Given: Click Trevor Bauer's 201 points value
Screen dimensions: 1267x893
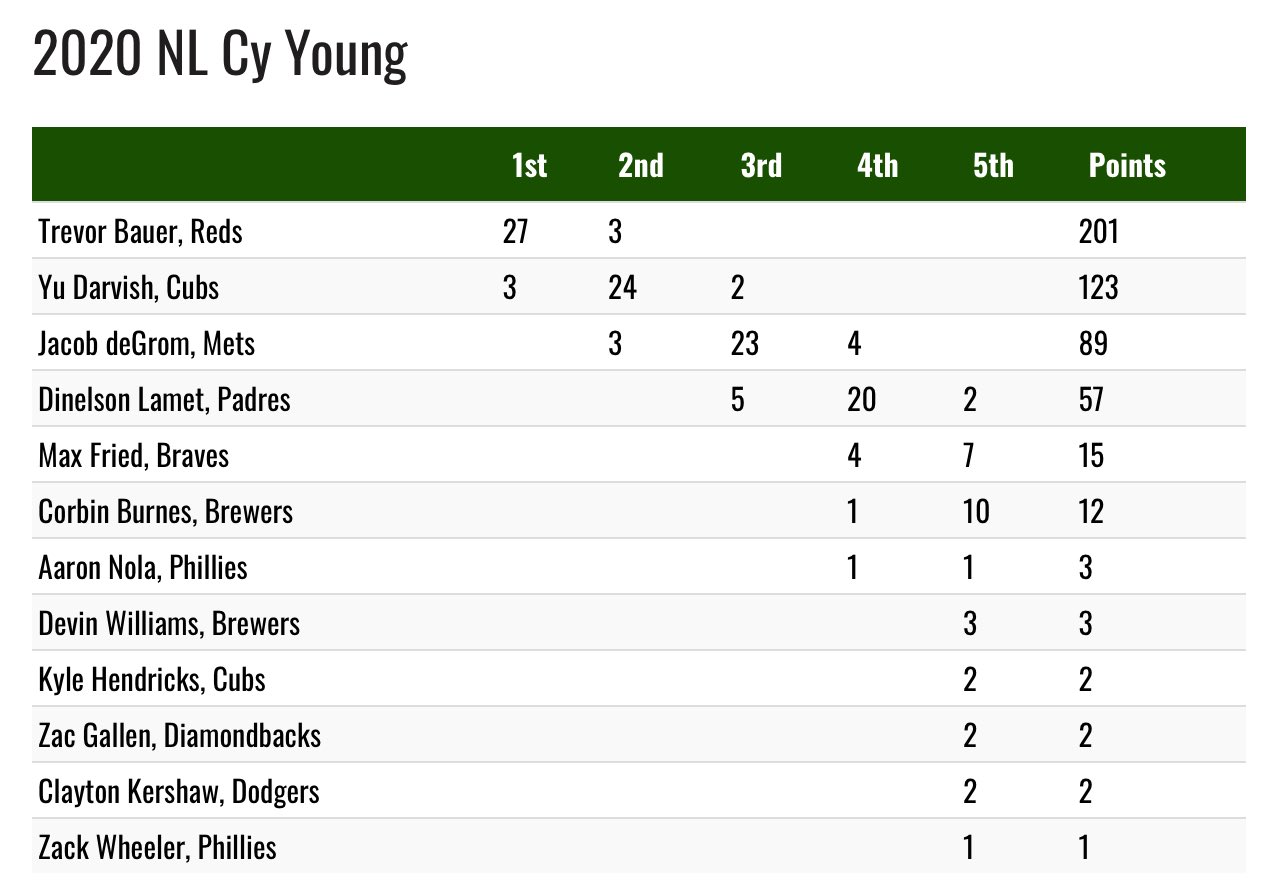Looking at the screenshot, I should click(1098, 232).
